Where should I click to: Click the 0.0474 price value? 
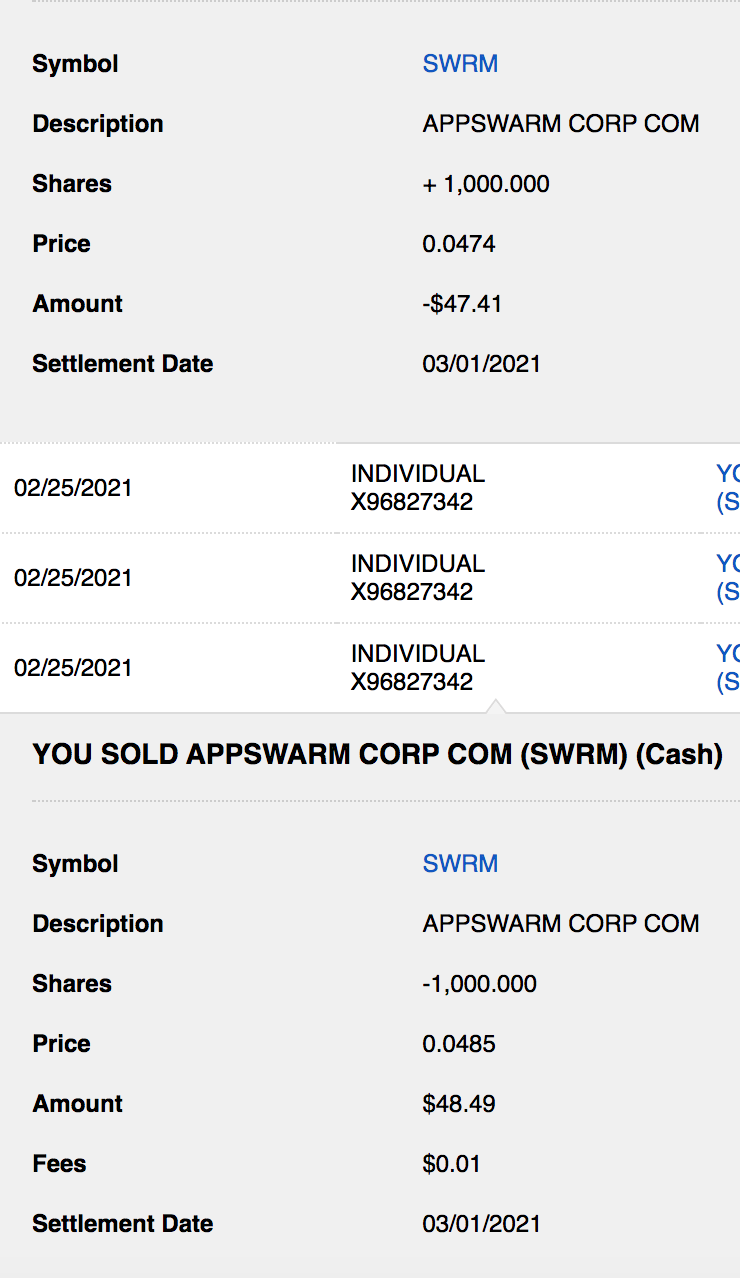point(459,244)
